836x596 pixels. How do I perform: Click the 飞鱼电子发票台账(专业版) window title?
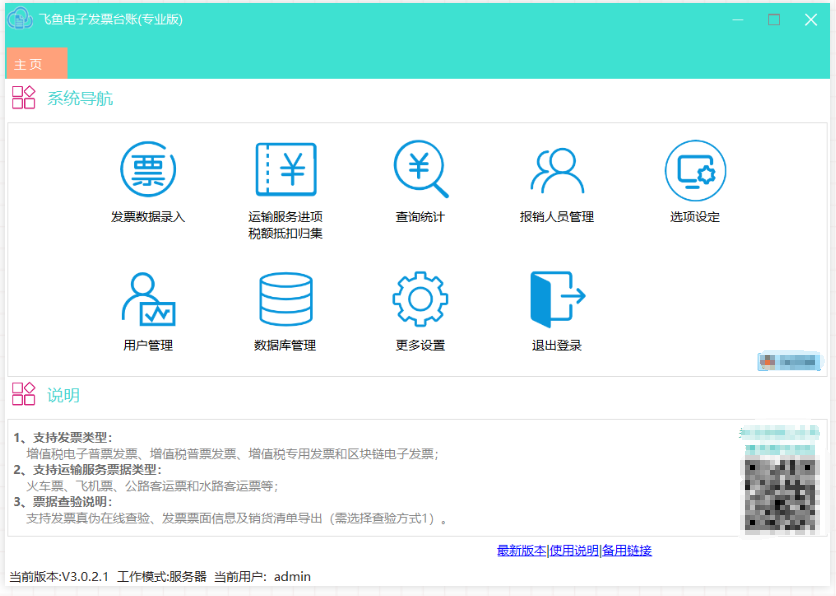click(x=111, y=20)
